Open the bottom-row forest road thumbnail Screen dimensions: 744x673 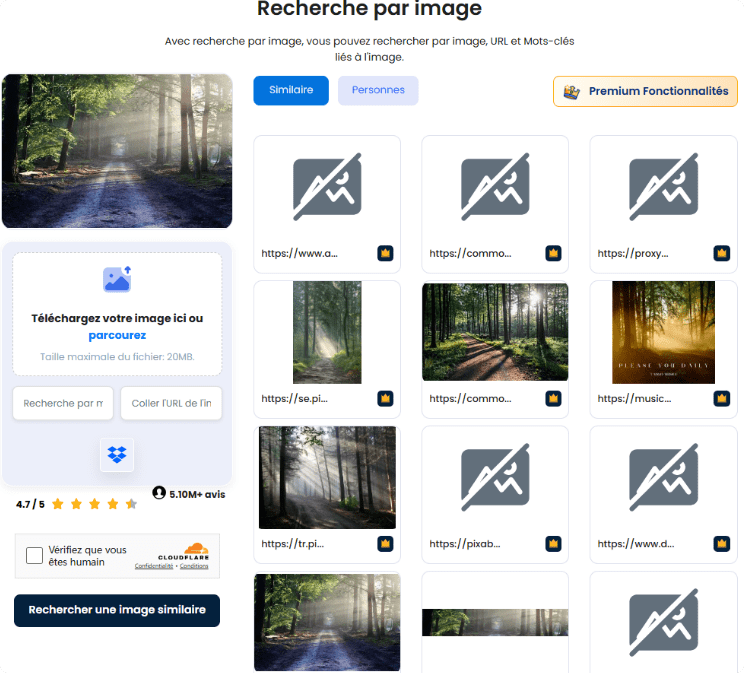pyautogui.click(x=327, y=622)
